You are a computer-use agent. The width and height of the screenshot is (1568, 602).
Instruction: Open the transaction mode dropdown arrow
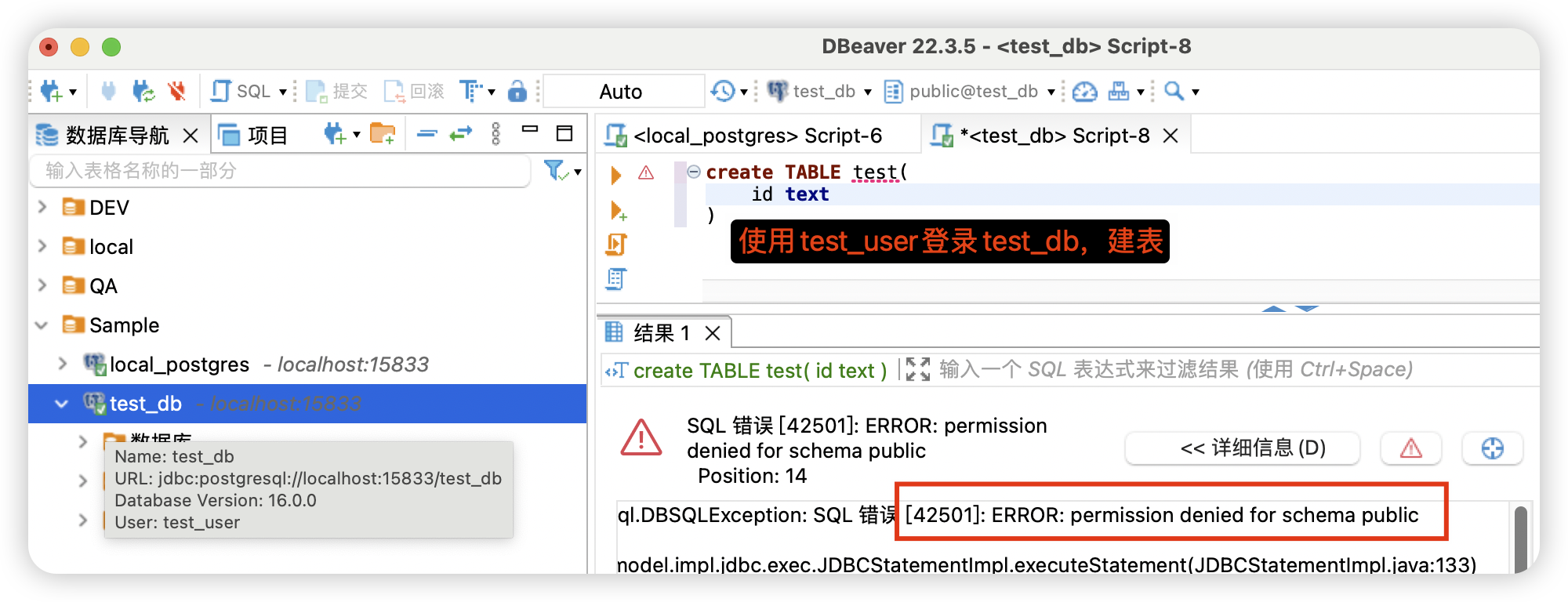[492, 92]
